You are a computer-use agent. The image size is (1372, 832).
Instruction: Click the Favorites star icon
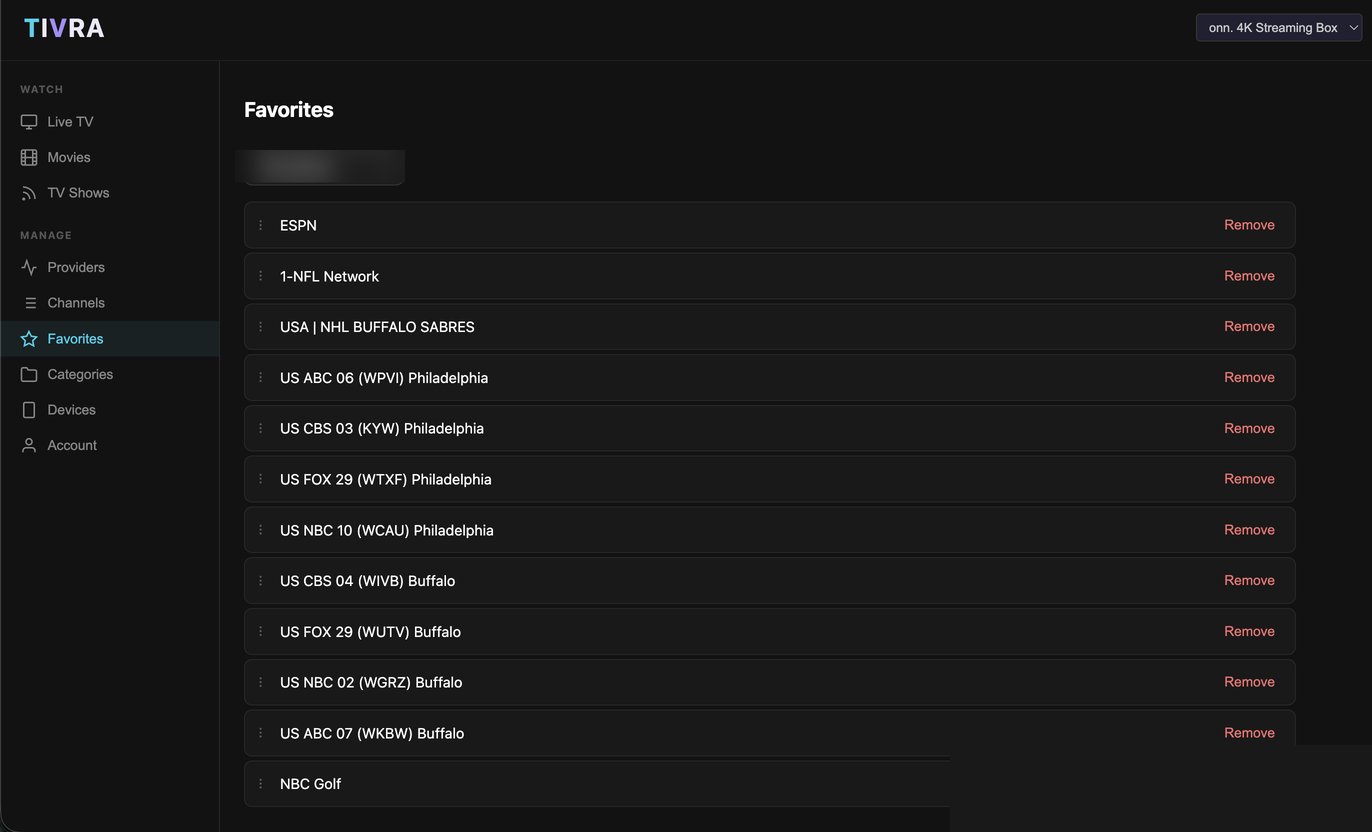[x=29, y=339]
